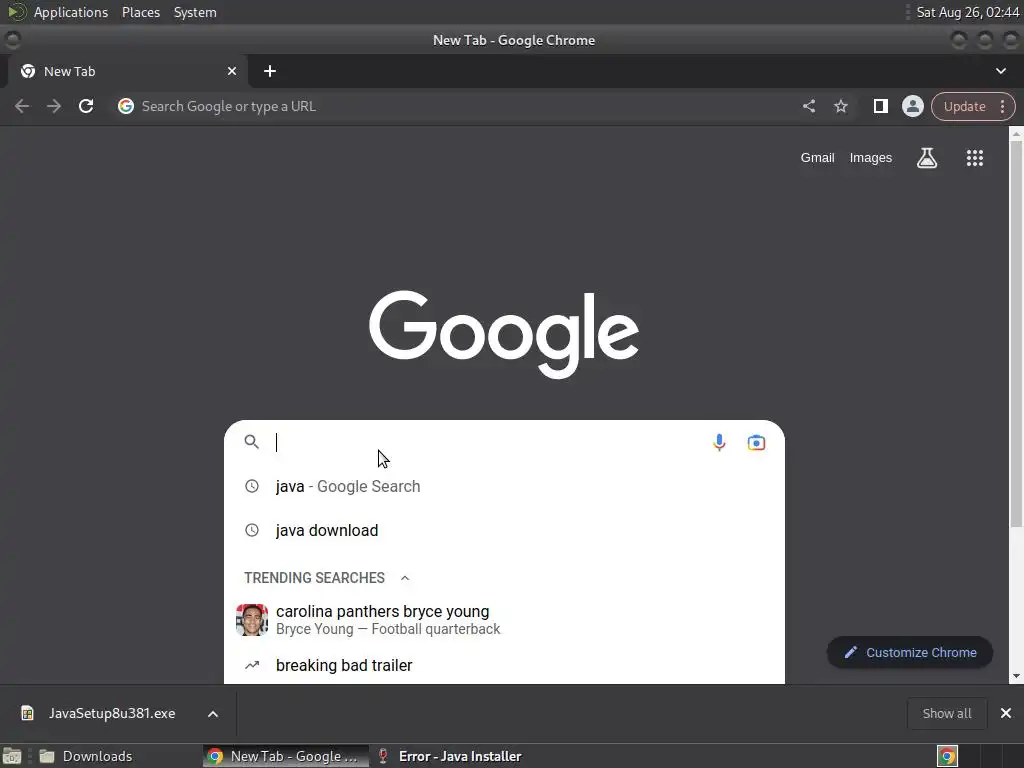Close the downloads bar
This screenshot has height=768, width=1024.
tap(1006, 713)
